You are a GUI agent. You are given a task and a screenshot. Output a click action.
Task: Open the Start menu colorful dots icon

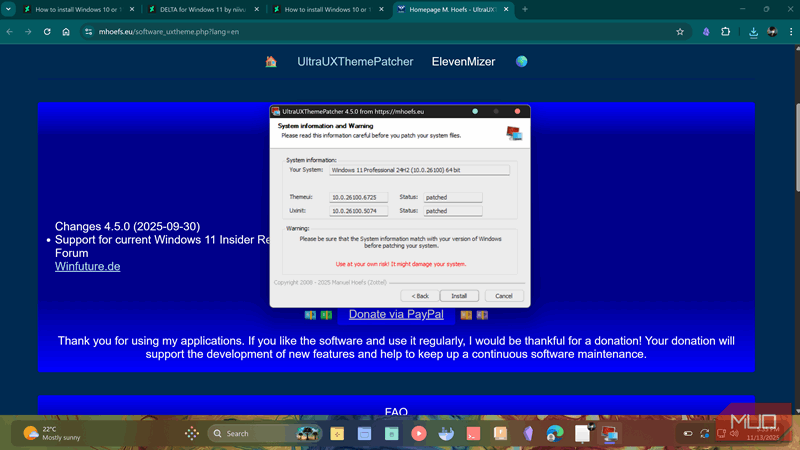point(192,434)
